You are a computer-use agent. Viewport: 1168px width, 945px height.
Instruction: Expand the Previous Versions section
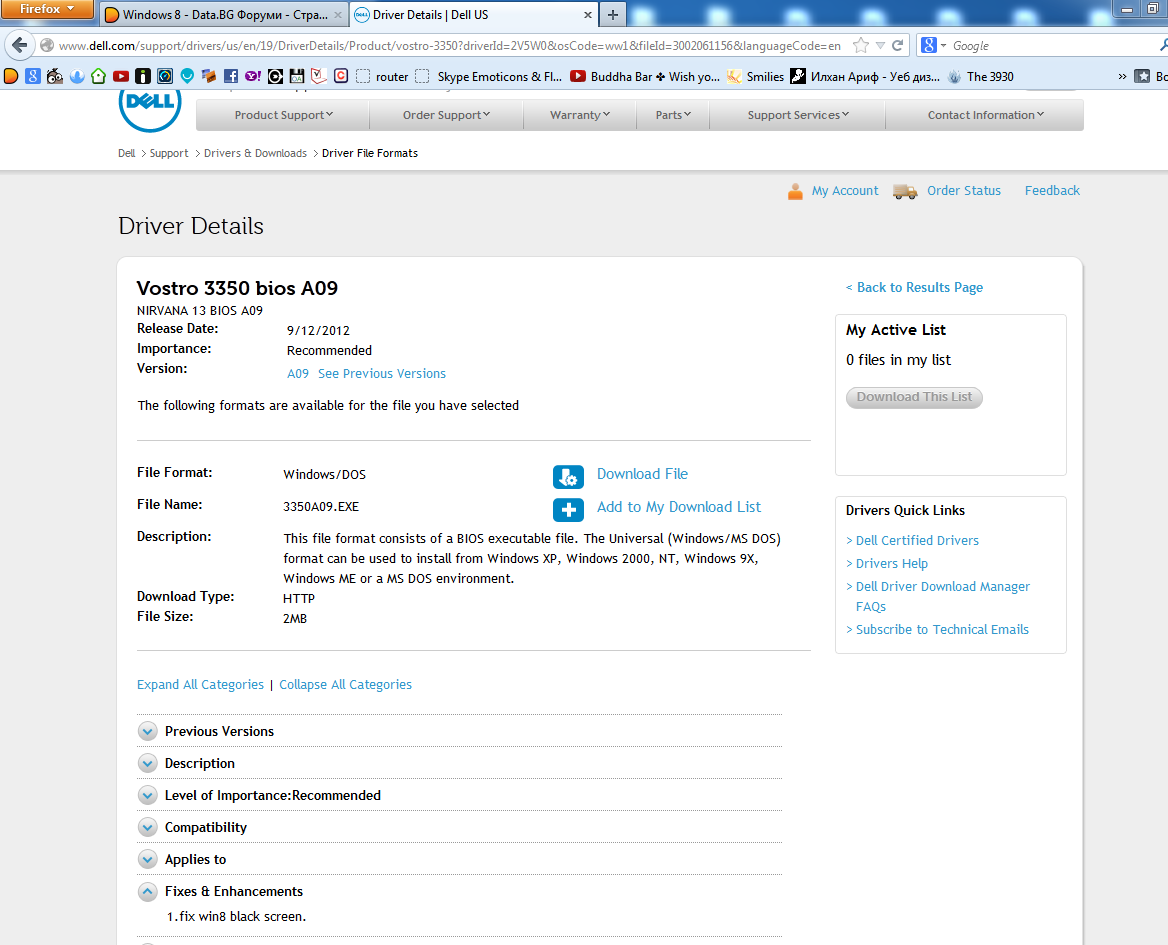[147, 731]
